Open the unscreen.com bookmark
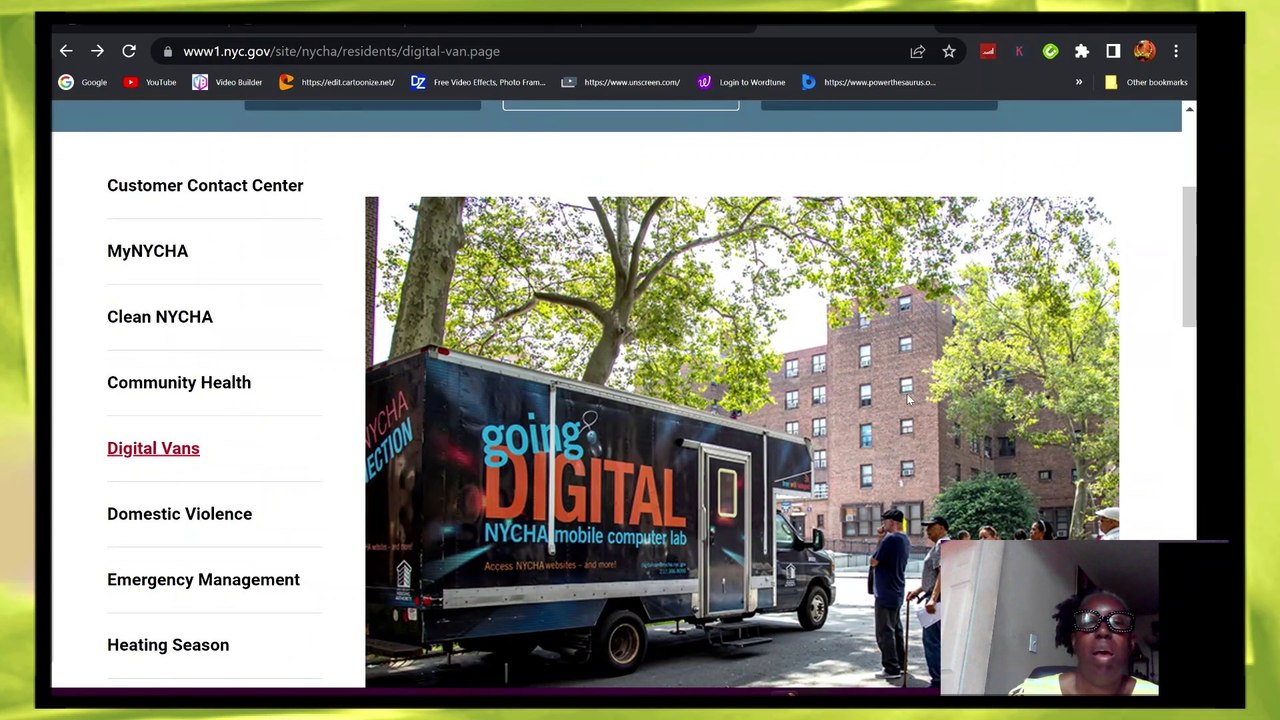The image size is (1280, 720). pyautogui.click(x=620, y=82)
